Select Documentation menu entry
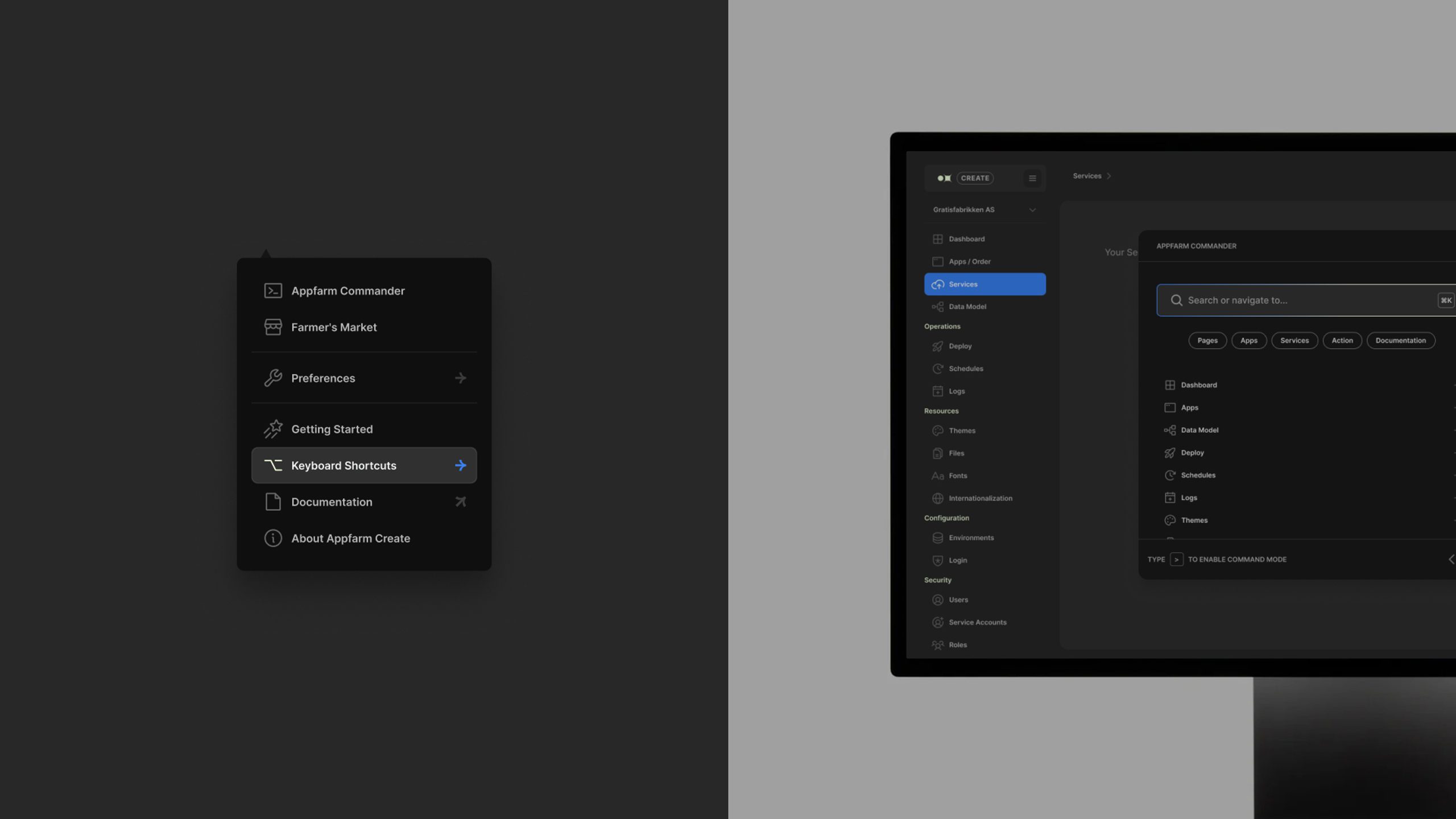This screenshot has width=1456, height=819. click(x=332, y=502)
